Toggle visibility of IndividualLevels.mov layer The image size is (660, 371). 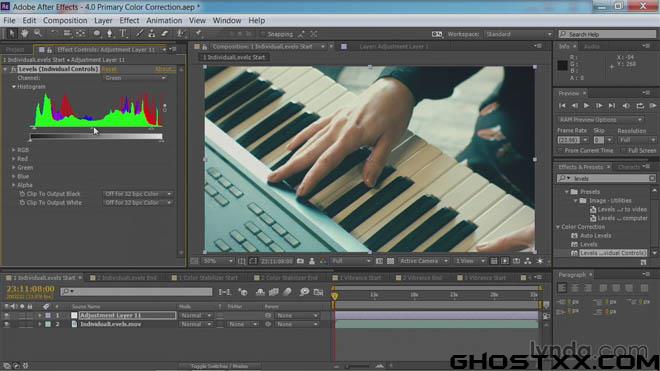tap(6, 324)
